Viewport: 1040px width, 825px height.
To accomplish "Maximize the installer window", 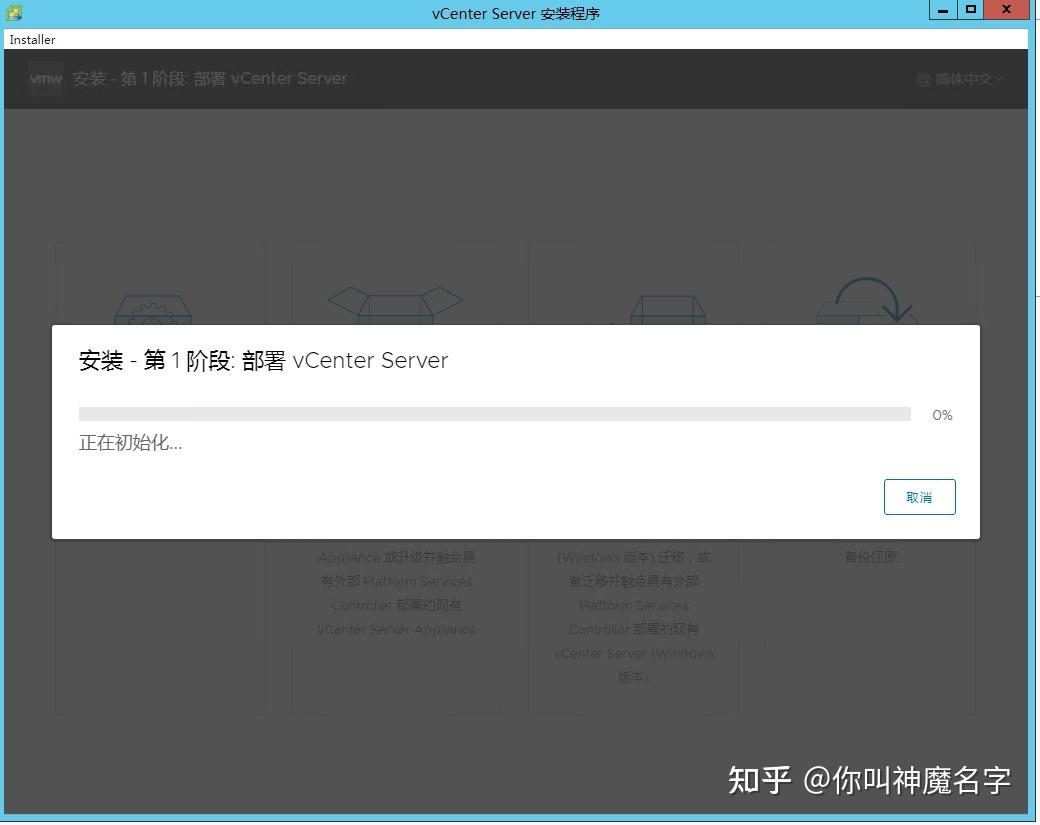I will pos(972,10).
